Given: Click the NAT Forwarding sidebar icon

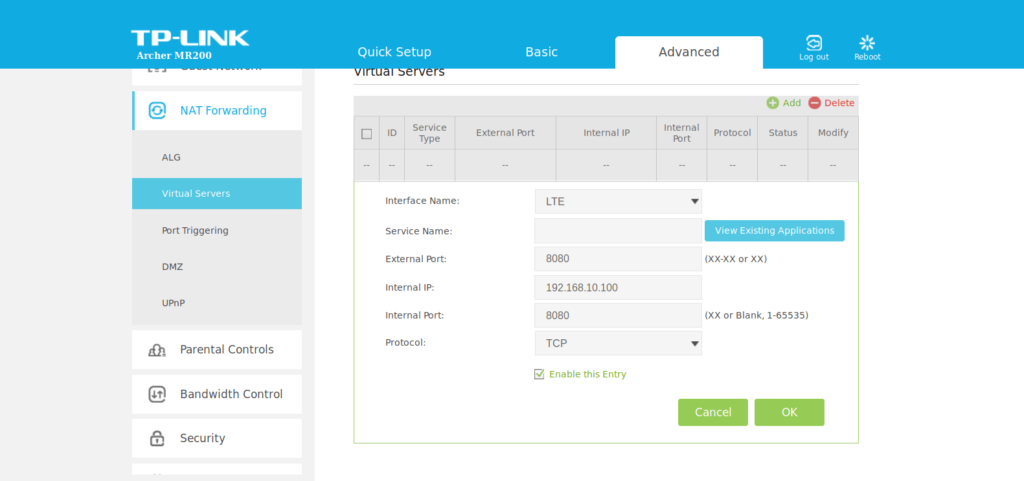Looking at the screenshot, I should click(x=157, y=111).
